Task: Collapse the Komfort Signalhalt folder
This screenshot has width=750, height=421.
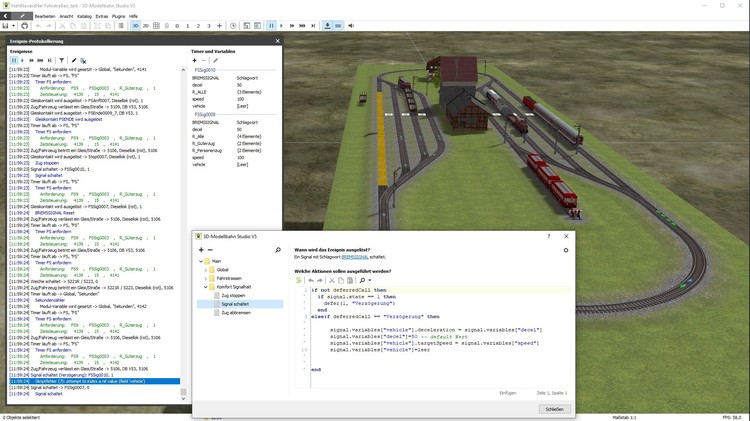Action: click(x=206, y=287)
